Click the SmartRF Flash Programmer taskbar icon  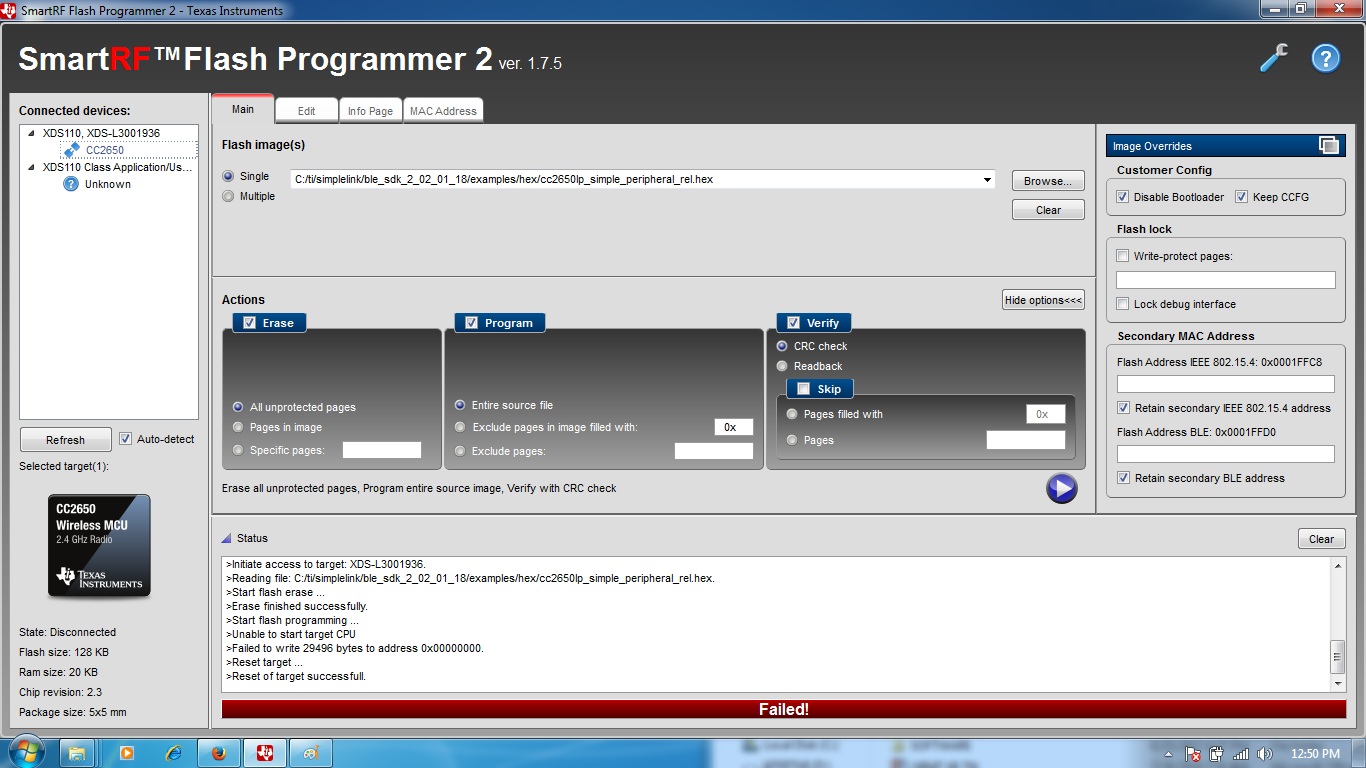tap(265, 752)
